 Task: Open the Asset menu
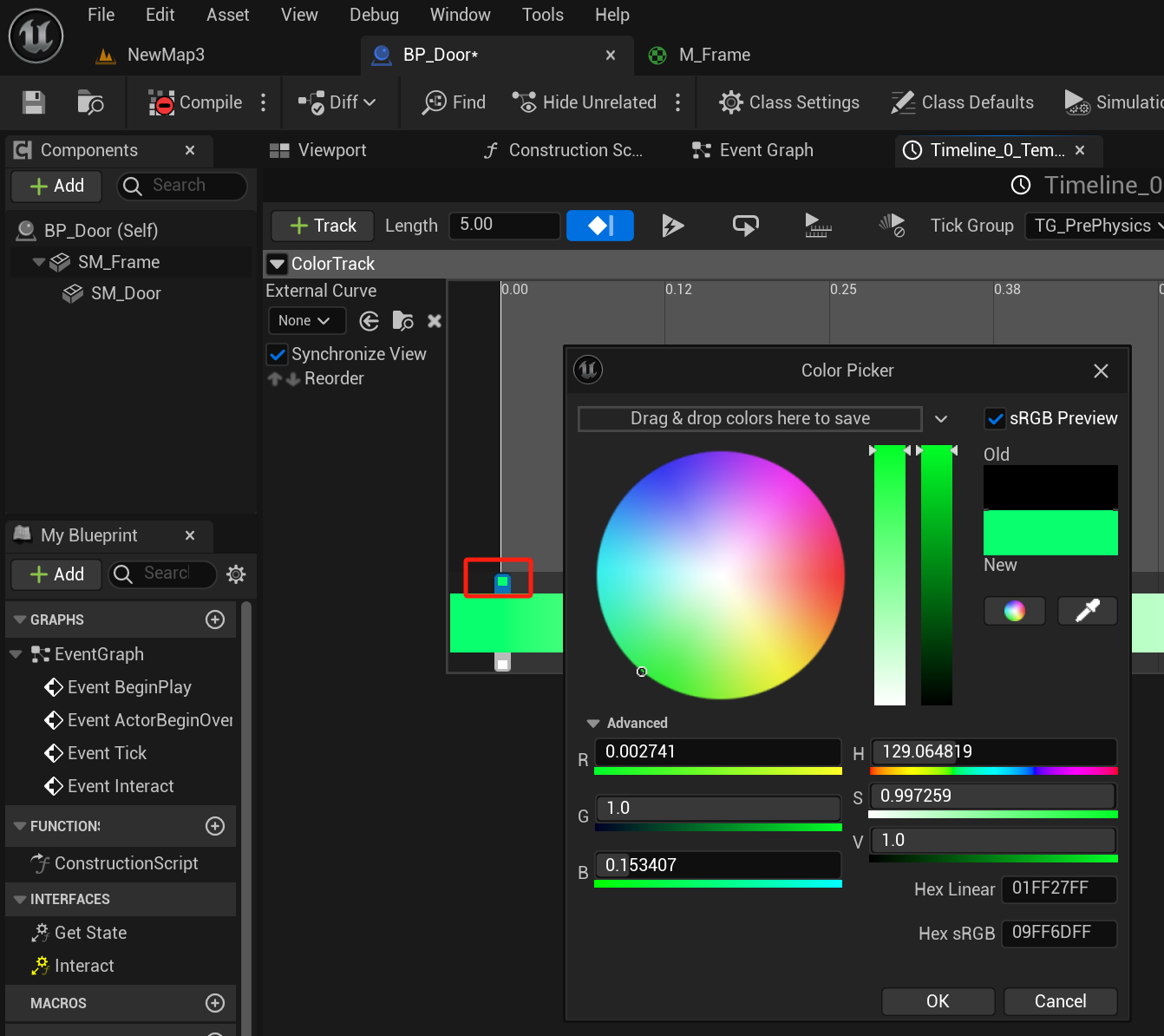click(x=227, y=15)
